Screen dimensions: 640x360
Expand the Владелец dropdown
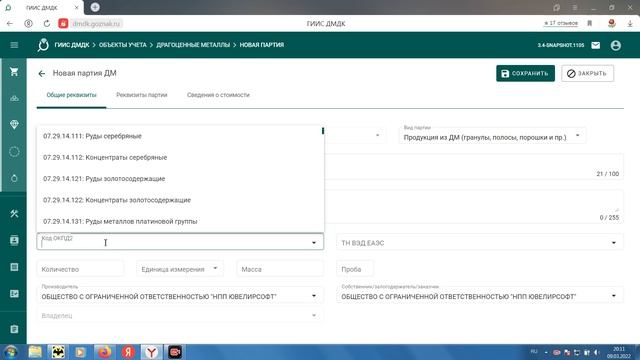[314, 315]
